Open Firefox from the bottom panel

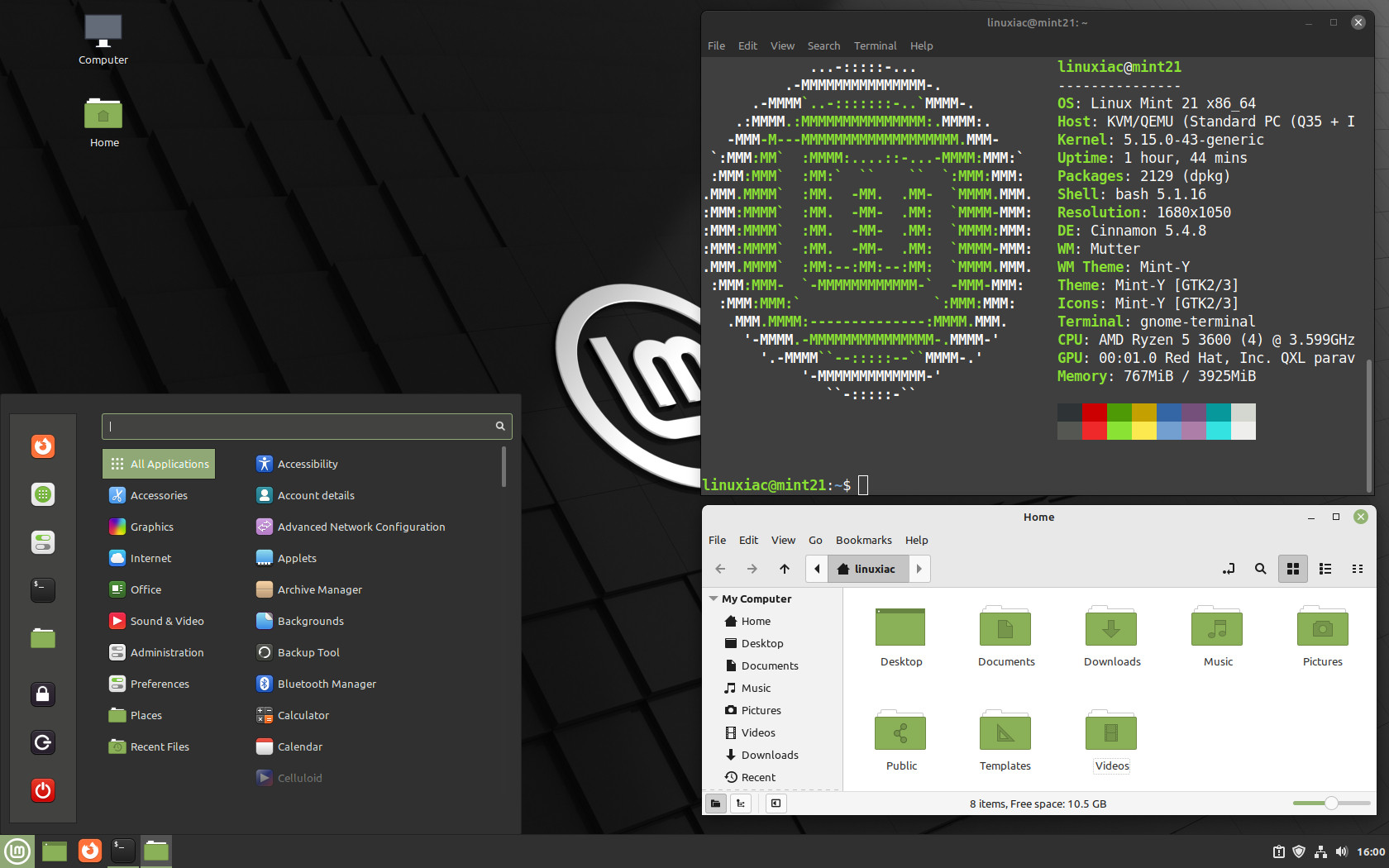tap(89, 851)
